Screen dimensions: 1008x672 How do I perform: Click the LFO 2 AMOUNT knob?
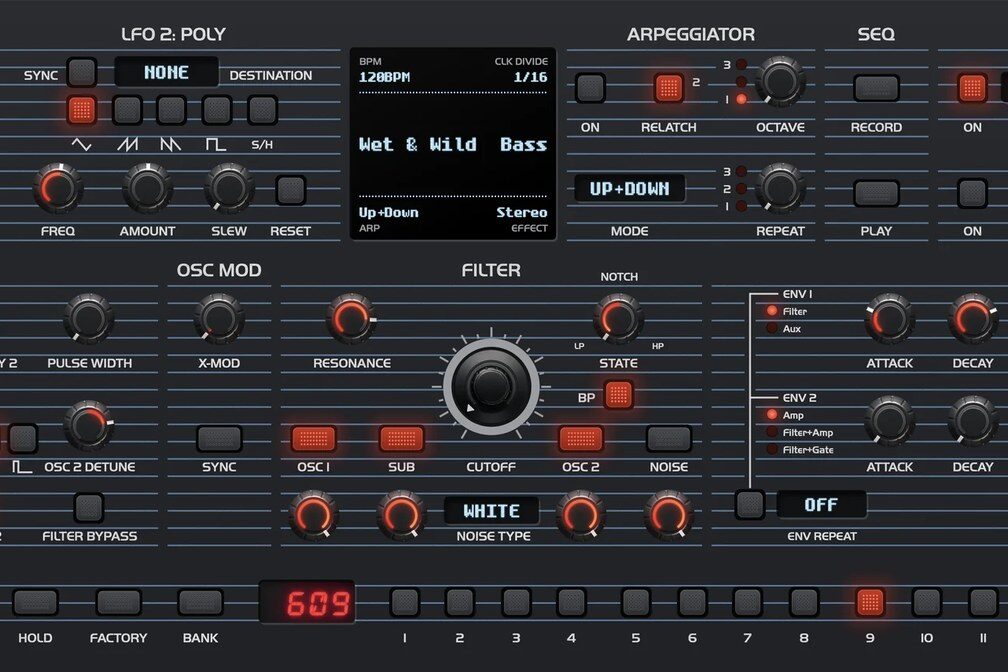tap(147, 188)
